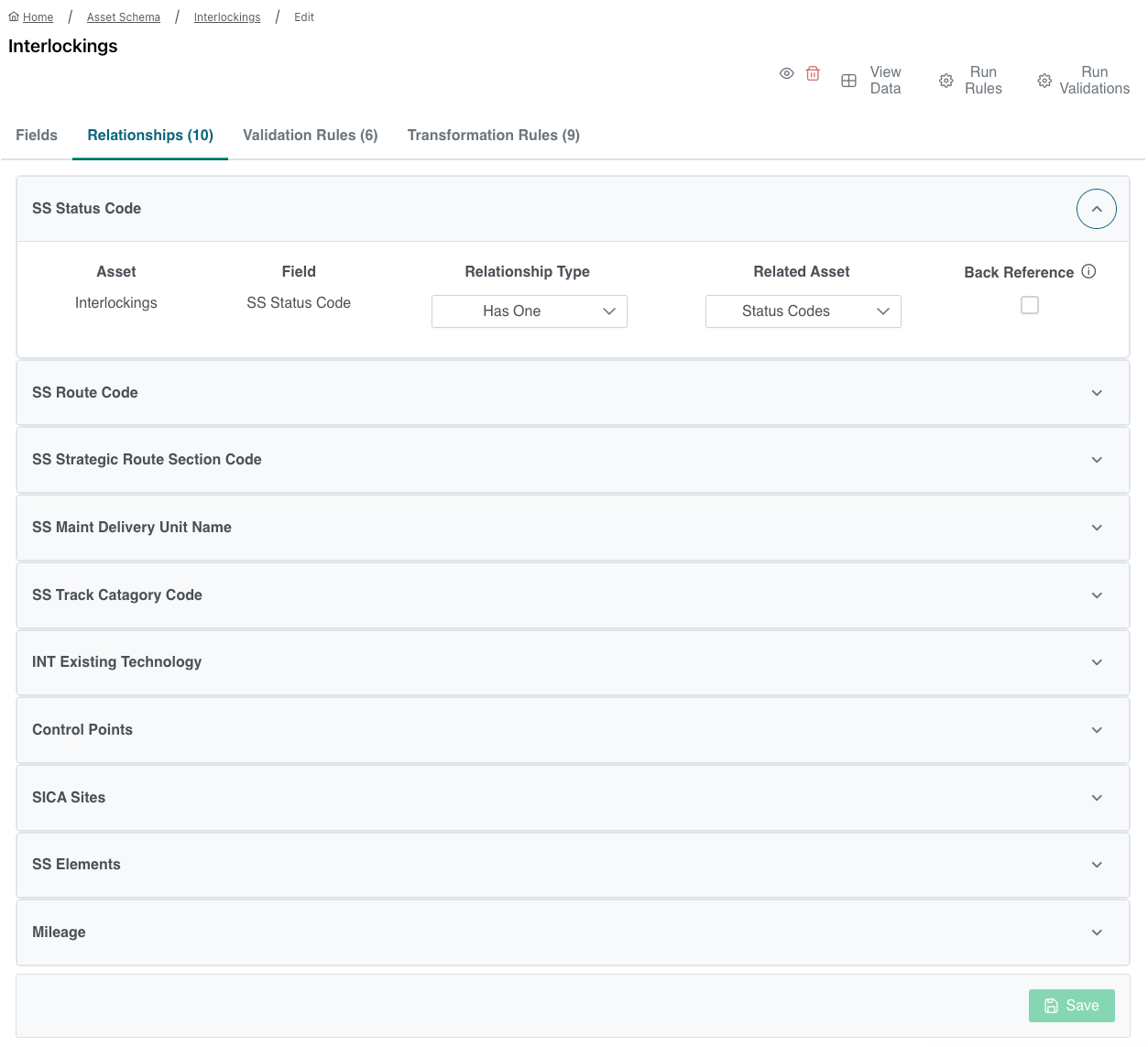Click the Run Validations gear icon

pyautogui.click(x=1044, y=81)
